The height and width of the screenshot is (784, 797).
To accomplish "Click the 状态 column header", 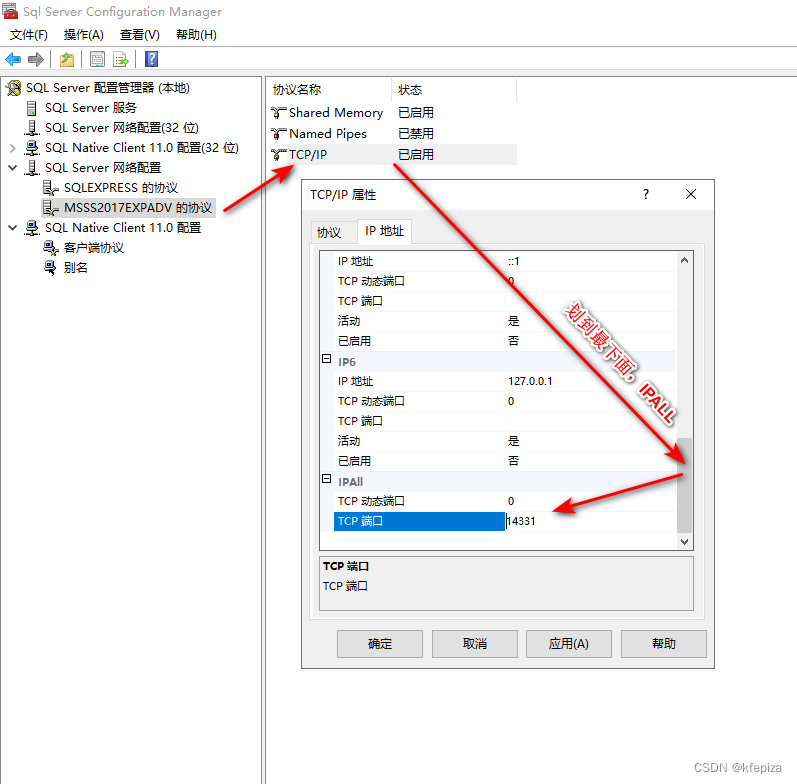I will (x=454, y=89).
